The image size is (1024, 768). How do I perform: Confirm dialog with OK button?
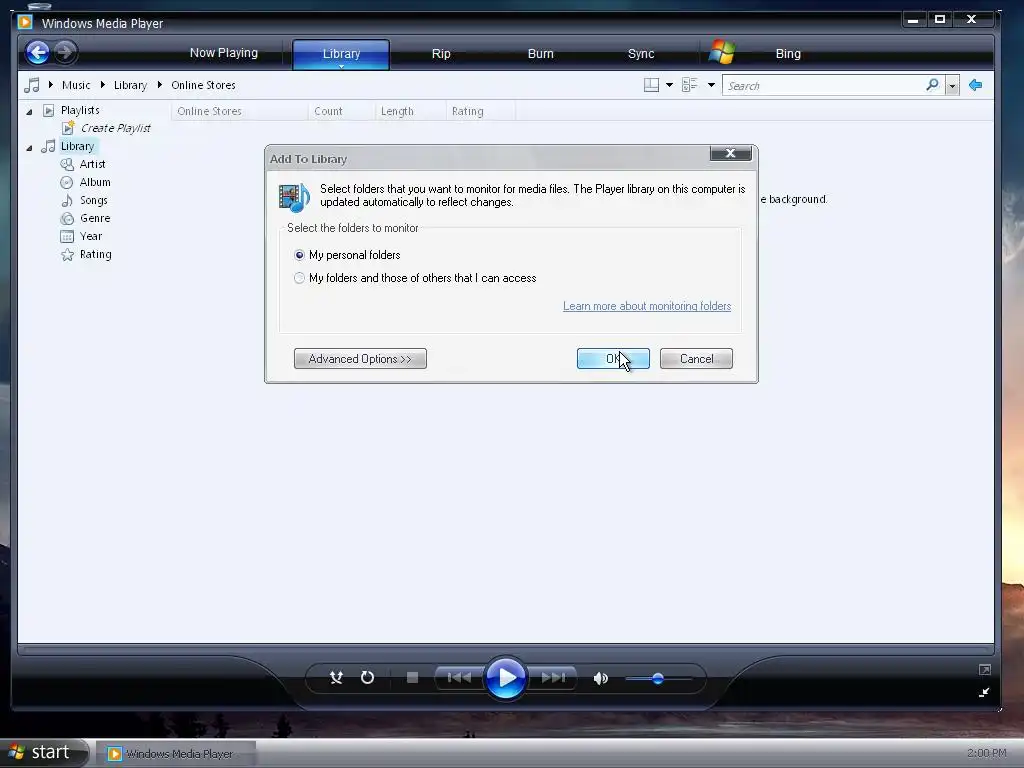[613, 359]
